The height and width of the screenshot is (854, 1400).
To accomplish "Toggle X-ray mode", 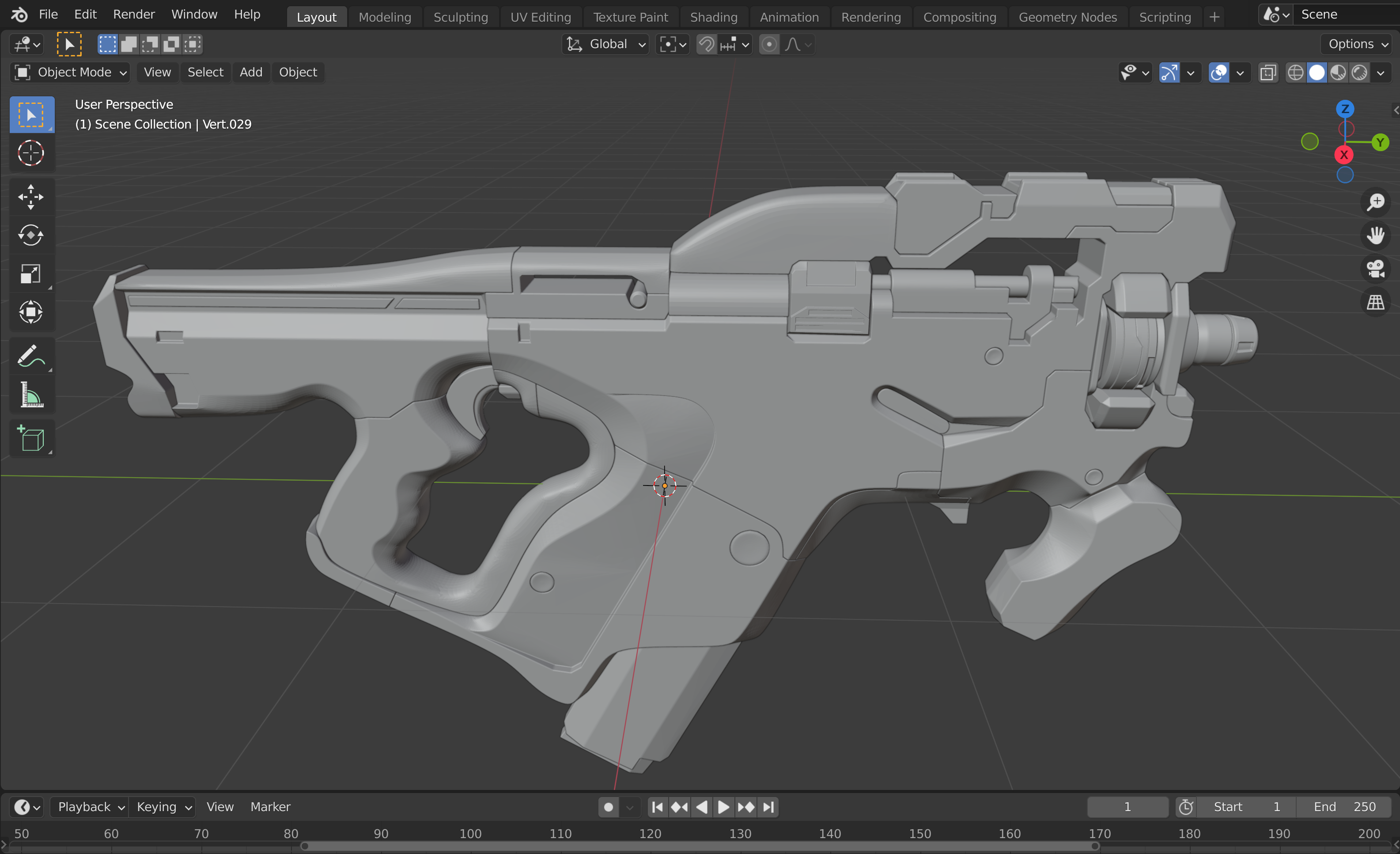I will click(1268, 73).
